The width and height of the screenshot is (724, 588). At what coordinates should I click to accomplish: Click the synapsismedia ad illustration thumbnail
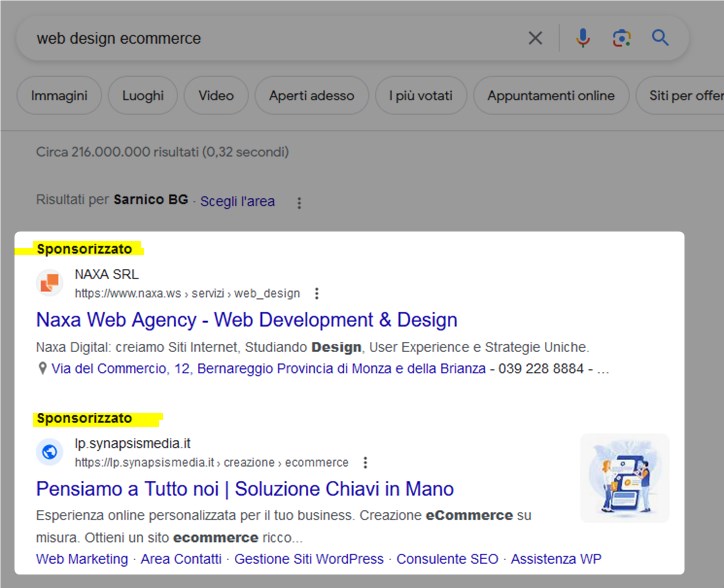[625, 478]
